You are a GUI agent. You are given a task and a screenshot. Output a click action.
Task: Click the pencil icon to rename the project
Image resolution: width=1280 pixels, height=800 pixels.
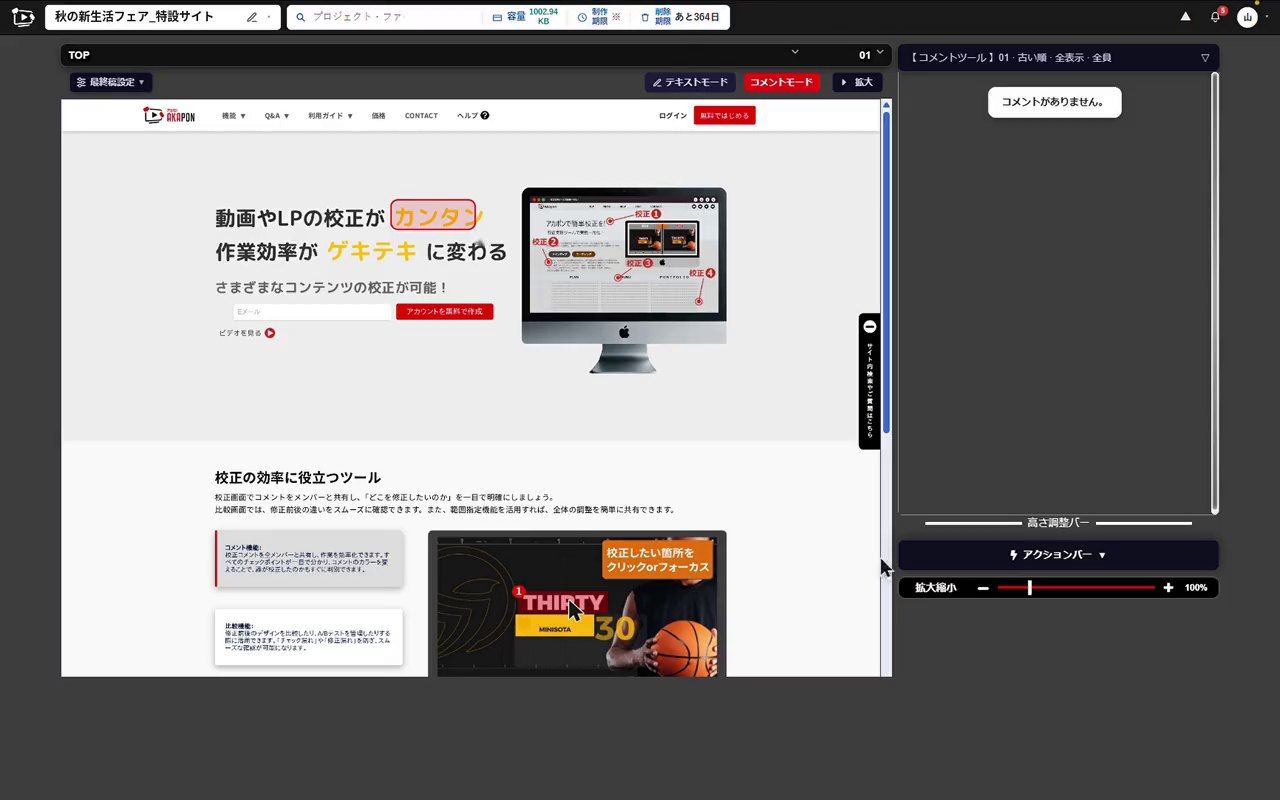252,17
